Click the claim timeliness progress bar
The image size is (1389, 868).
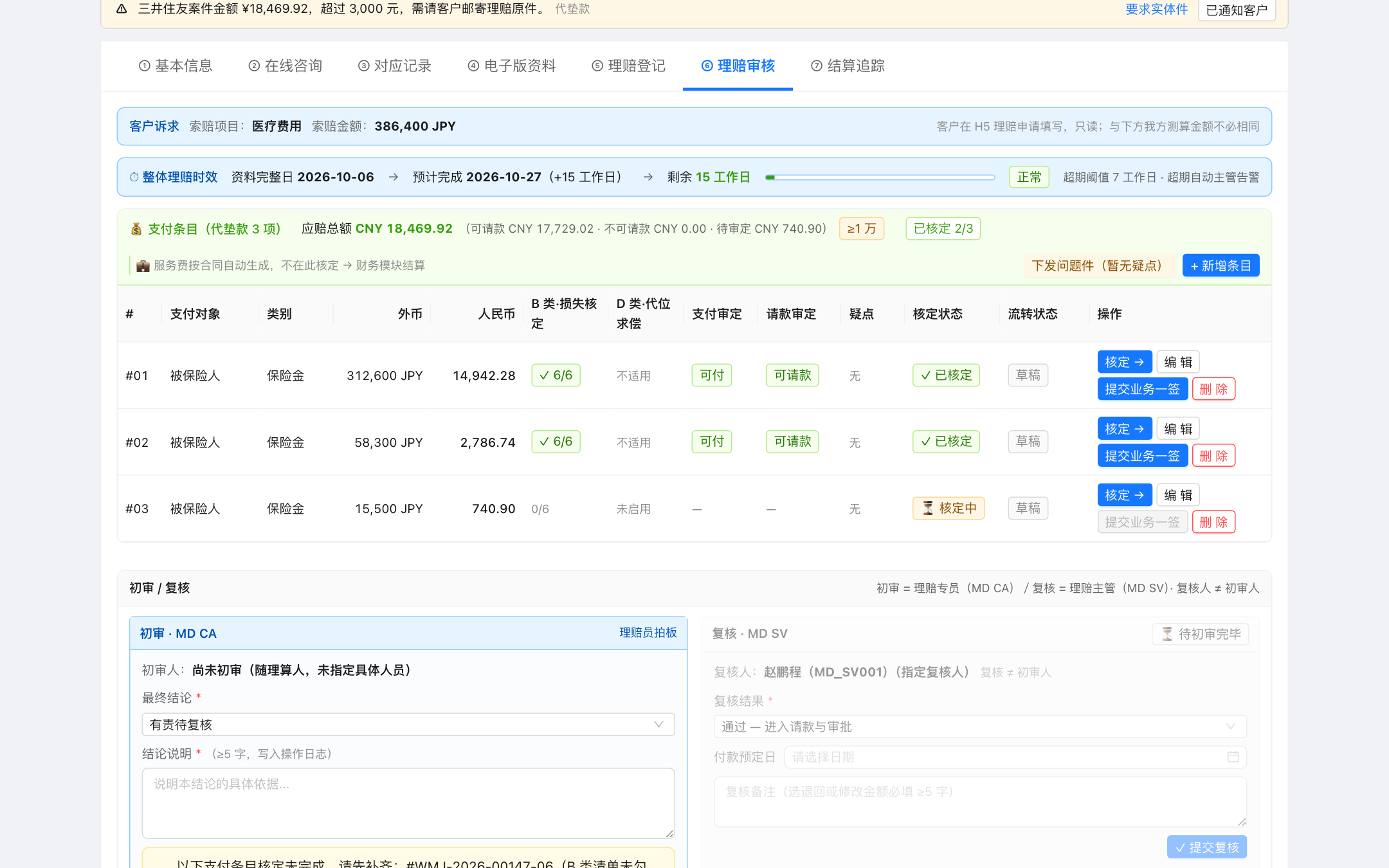(880, 177)
